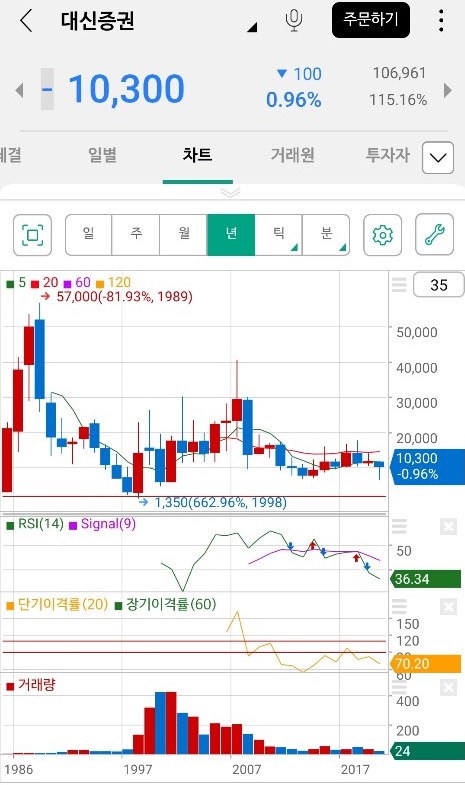The height and width of the screenshot is (785, 465).
Task: Tap the 거래량 legend label
Action: pos(31,684)
